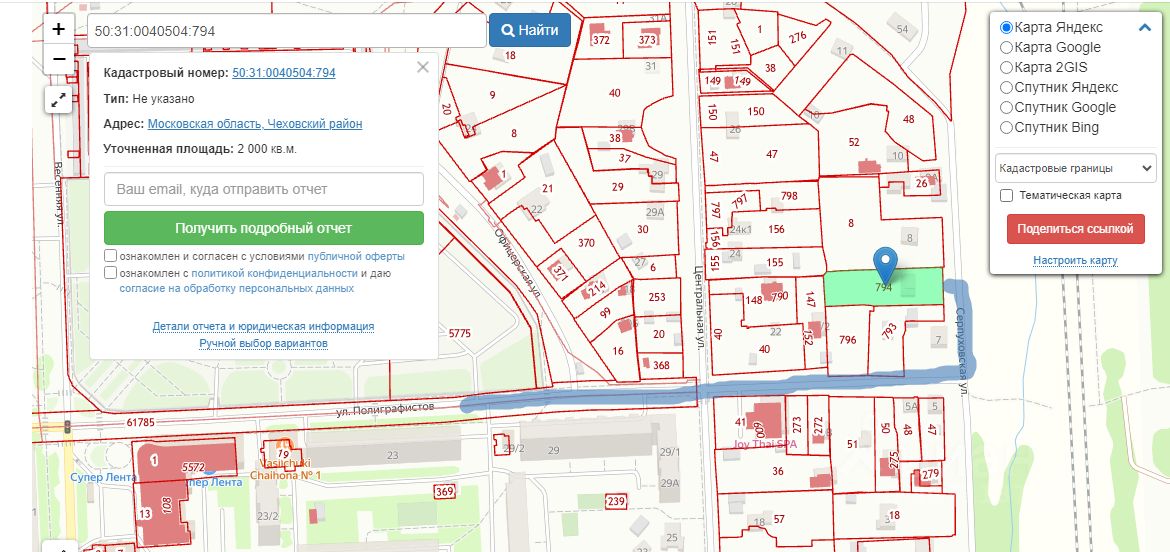This screenshot has width=1170, height=552.
Task: Open Ручной выбор вариантов link
Action: 263,343
